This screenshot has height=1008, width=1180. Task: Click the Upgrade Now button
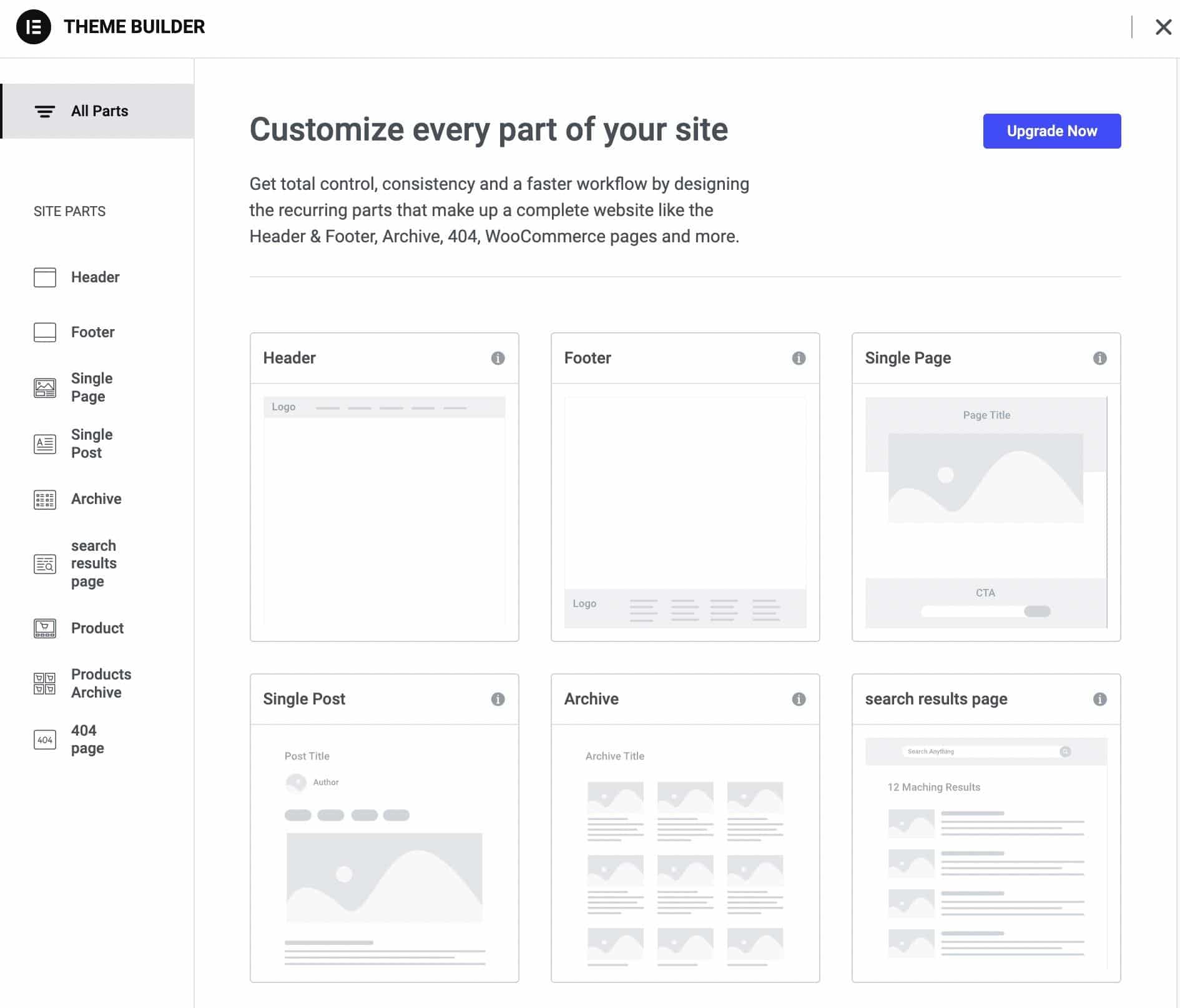coord(1051,131)
